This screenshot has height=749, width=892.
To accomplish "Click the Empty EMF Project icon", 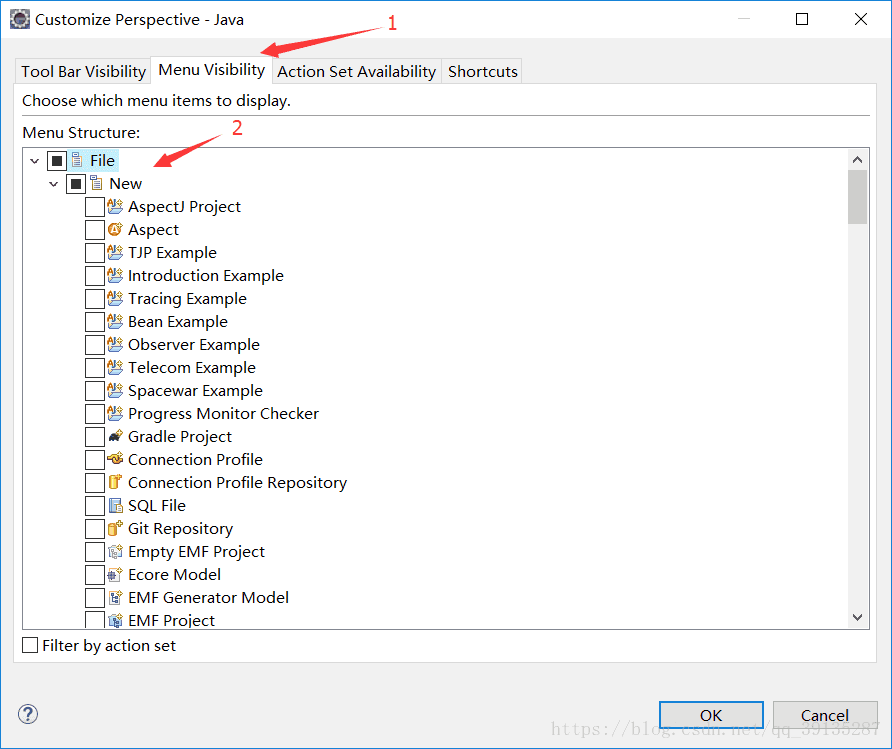I will (115, 552).
